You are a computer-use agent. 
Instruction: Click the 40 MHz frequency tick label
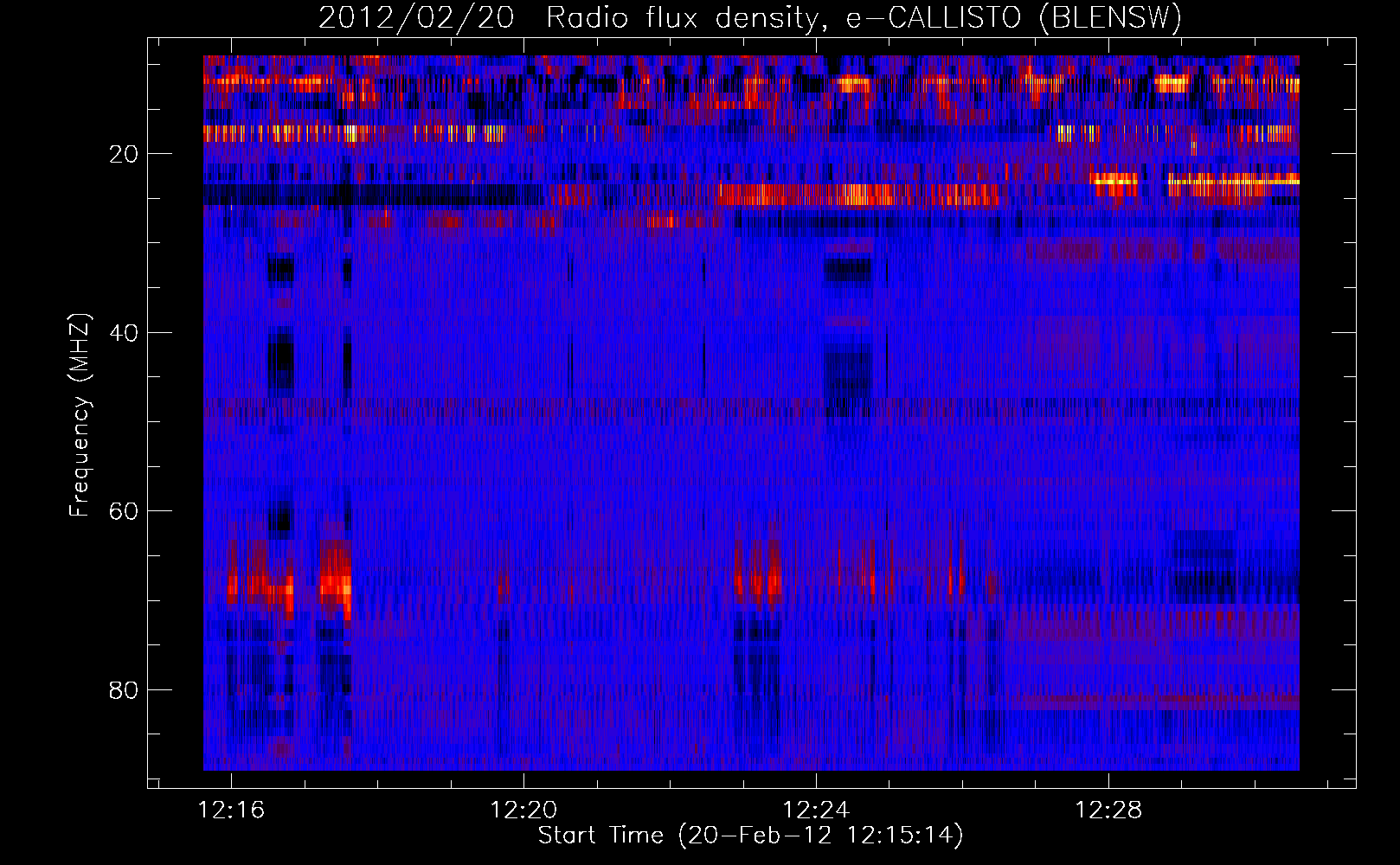coord(124,333)
